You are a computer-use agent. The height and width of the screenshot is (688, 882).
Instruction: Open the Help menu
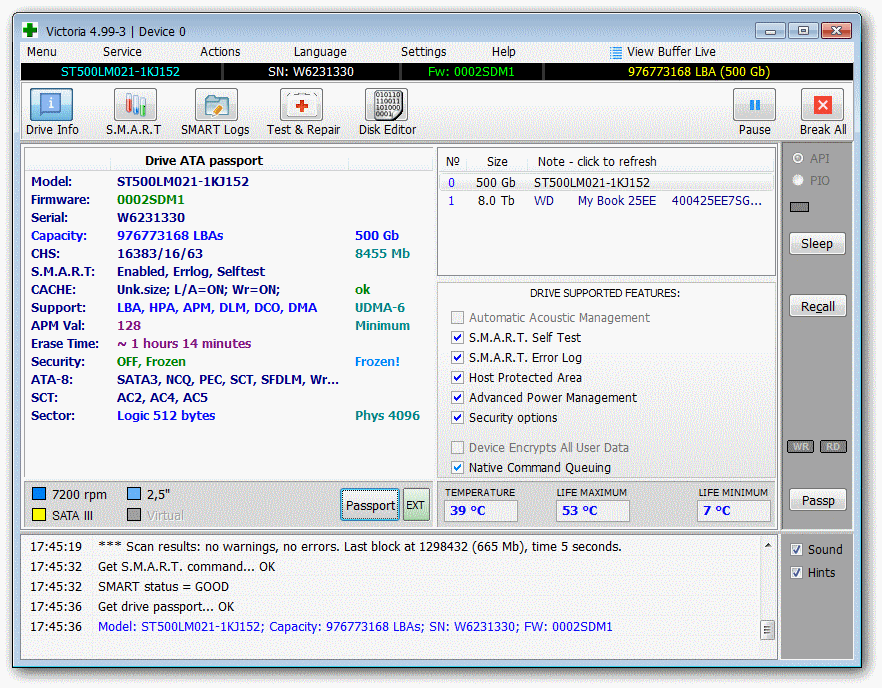(503, 52)
